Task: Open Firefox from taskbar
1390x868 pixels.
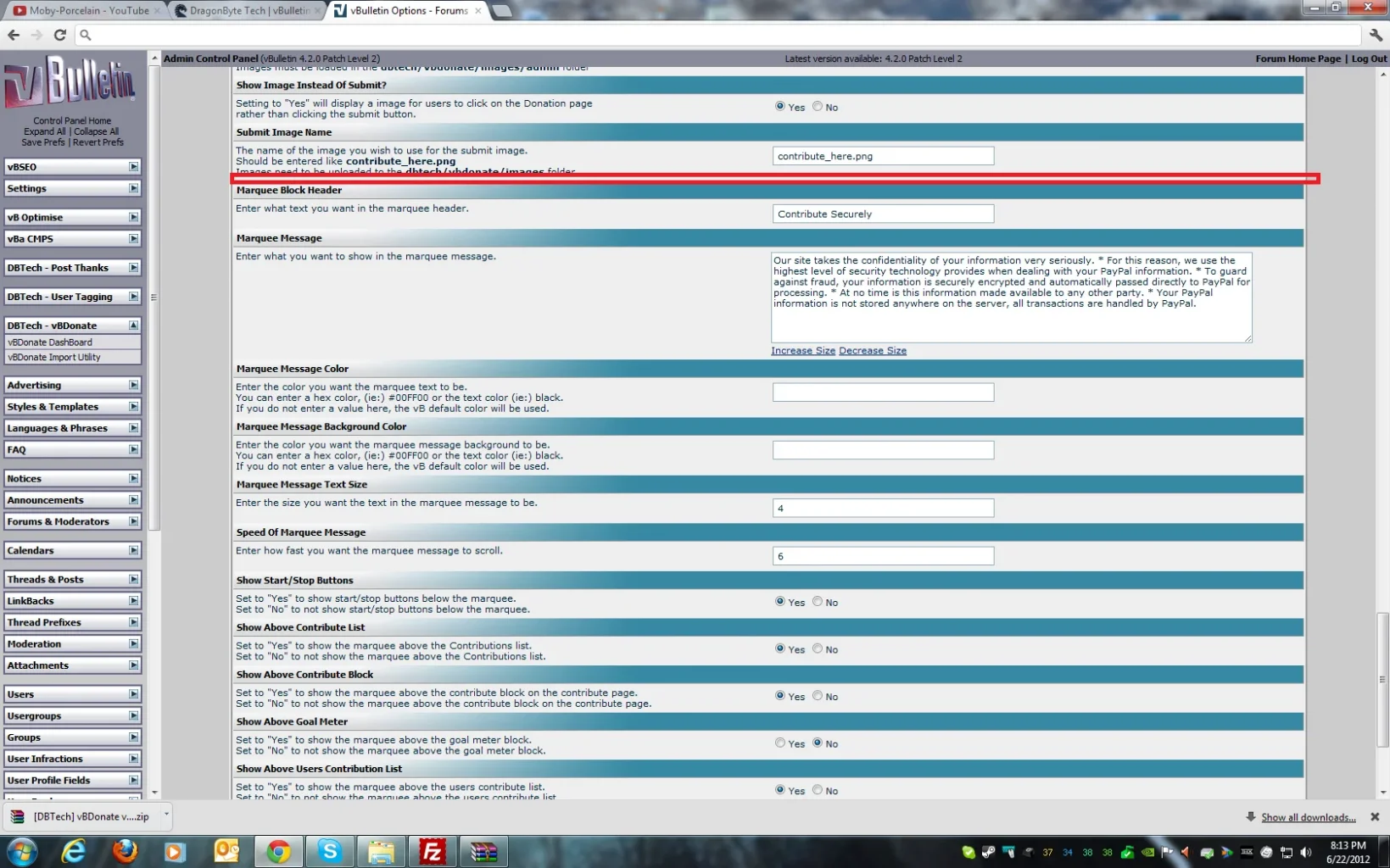Action: coord(125,851)
